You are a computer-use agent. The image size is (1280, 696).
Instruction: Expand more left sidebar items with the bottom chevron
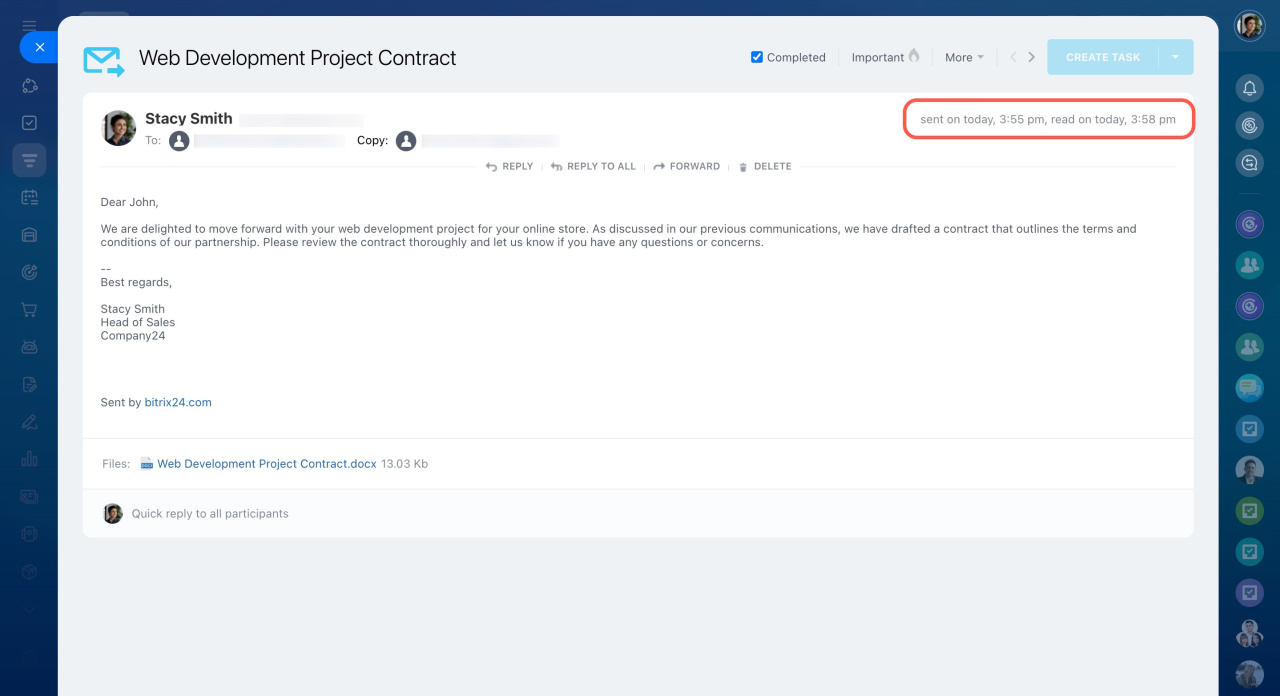tap(29, 610)
